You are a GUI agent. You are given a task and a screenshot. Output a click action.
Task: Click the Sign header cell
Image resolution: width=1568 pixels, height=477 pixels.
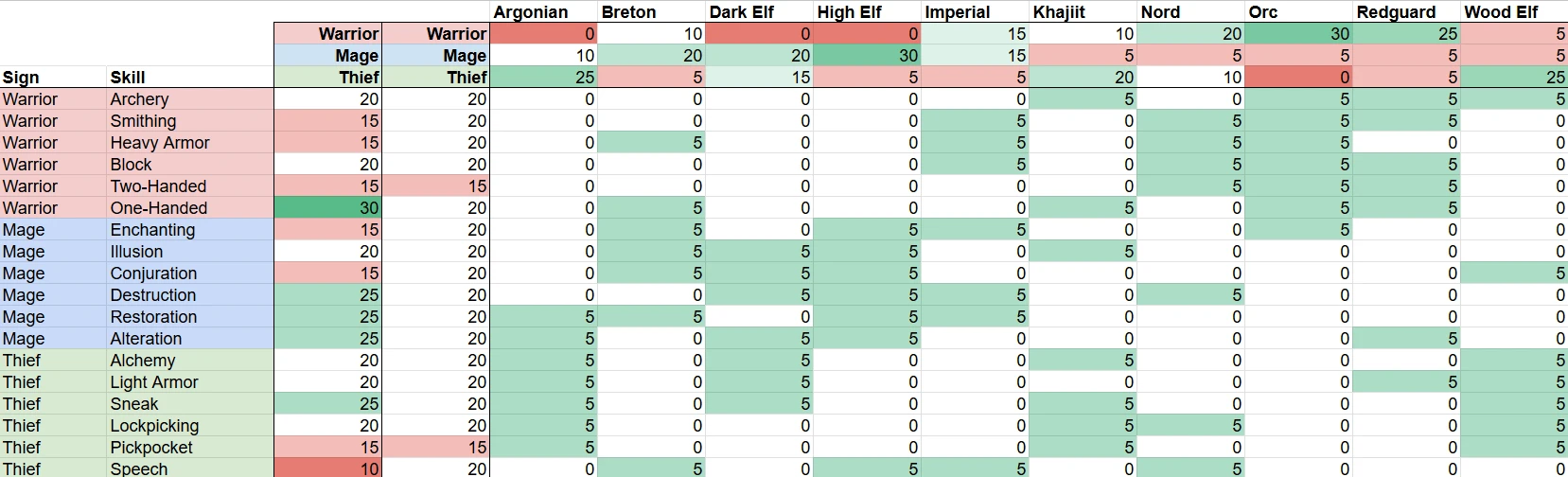(x=53, y=78)
